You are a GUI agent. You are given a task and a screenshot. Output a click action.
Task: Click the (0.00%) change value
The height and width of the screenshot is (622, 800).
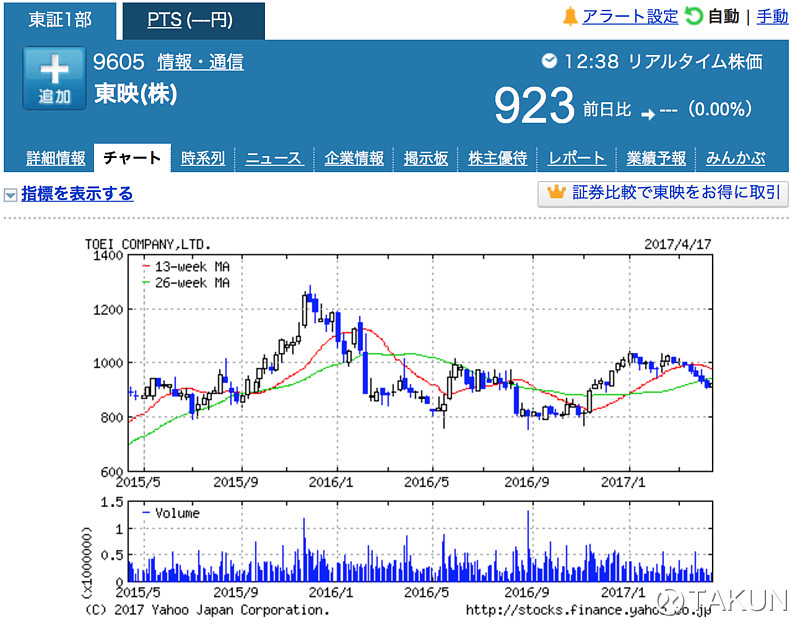(720, 109)
